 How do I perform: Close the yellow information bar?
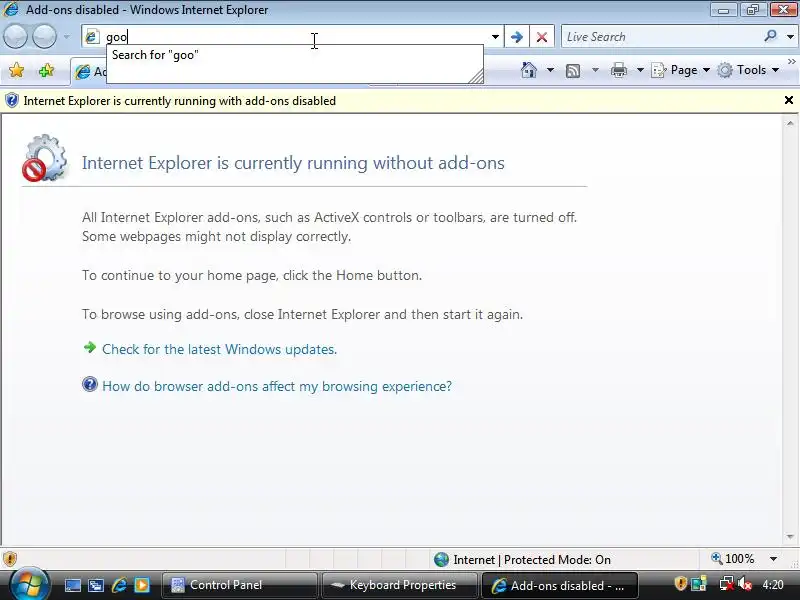pyautogui.click(x=789, y=101)
